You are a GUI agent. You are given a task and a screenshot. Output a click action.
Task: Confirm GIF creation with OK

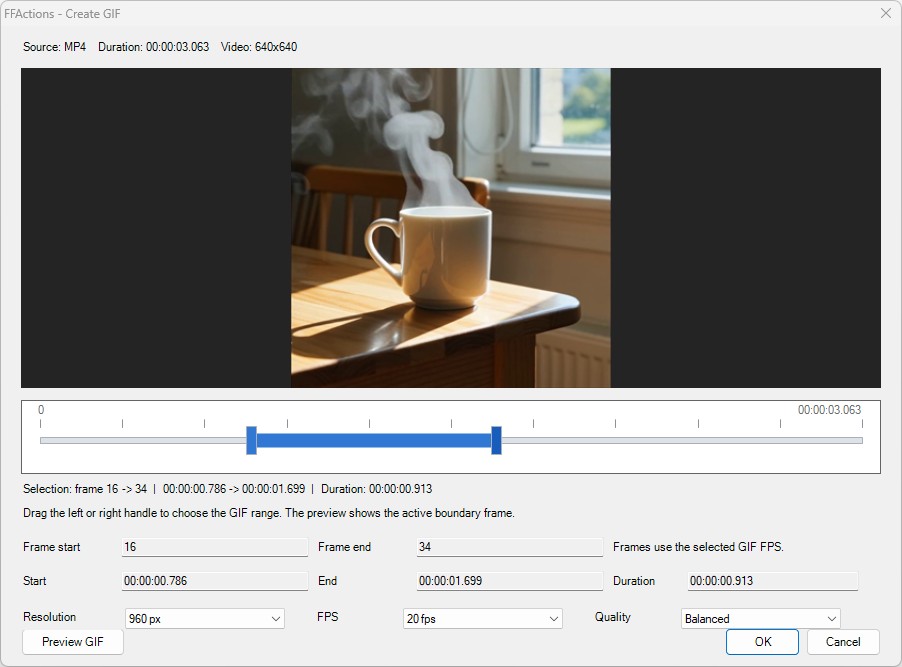pyautogui.click(x=762, y=642)
